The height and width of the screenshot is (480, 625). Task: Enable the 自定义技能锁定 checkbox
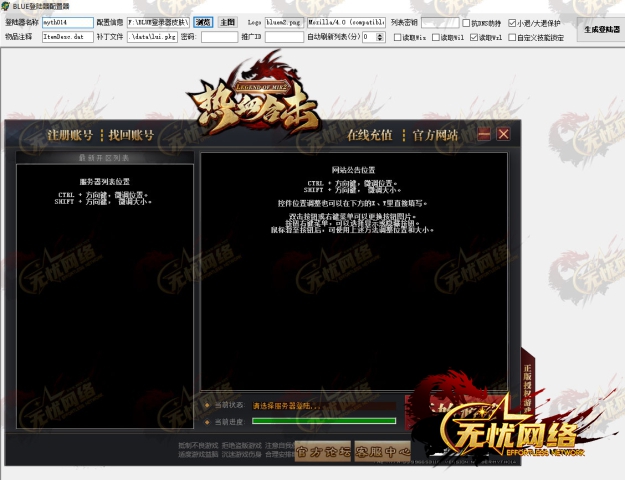click(512, 37)
